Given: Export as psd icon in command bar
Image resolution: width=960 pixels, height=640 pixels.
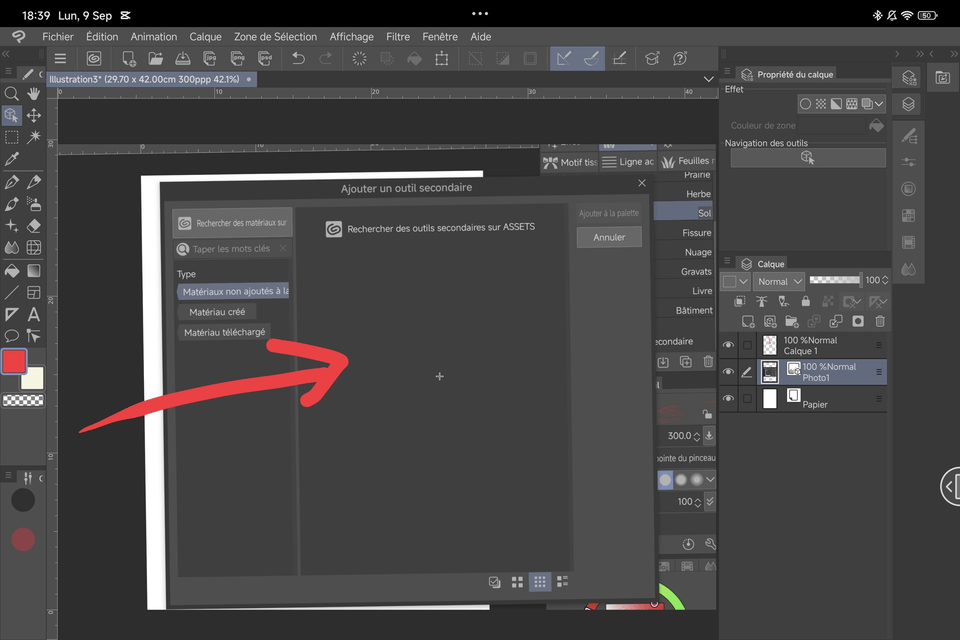Looking at the screenshot, I should (x=264, y=59).
